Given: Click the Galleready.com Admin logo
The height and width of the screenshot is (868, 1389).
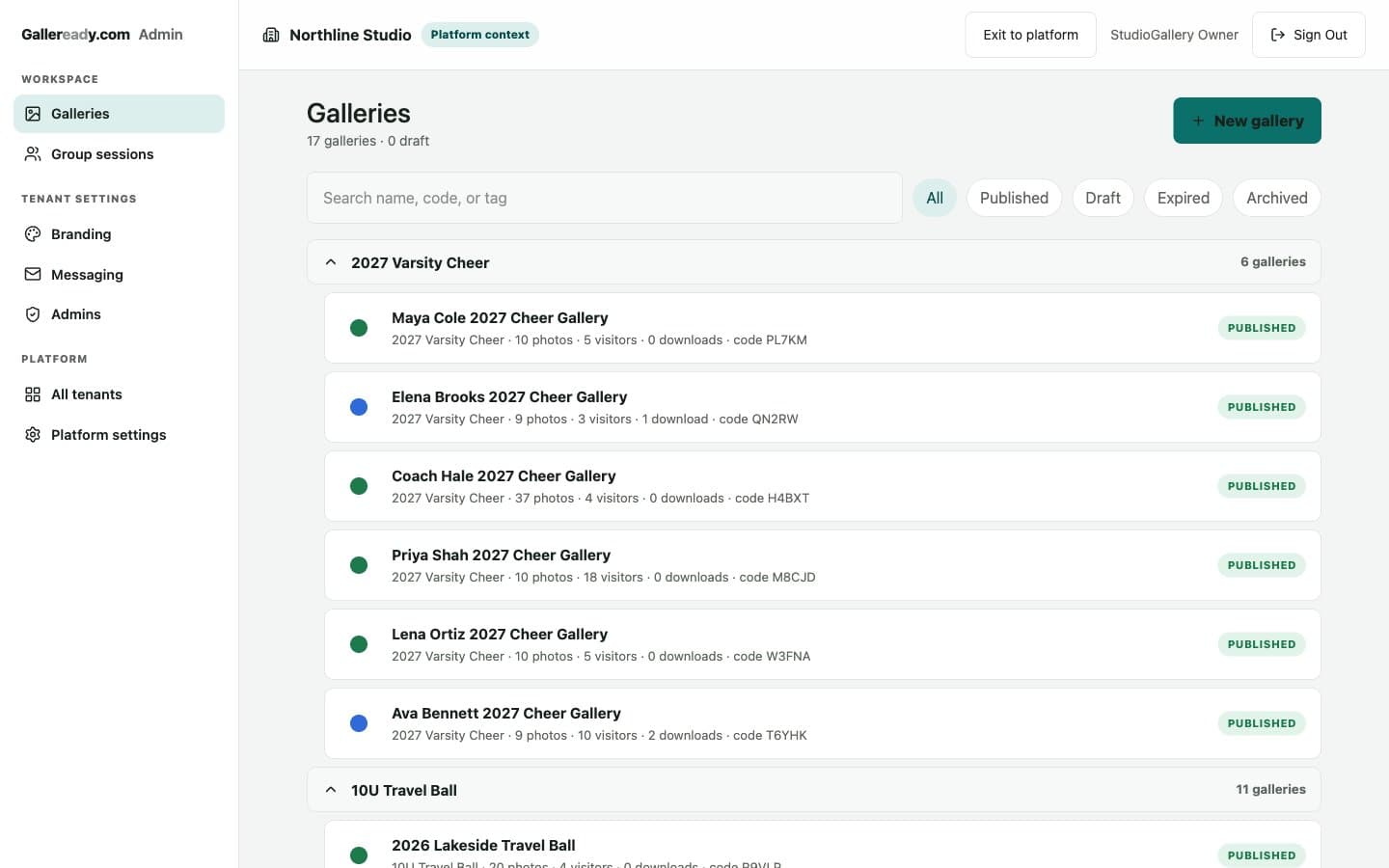Looking at the screenshot, I should coord(102,35).
